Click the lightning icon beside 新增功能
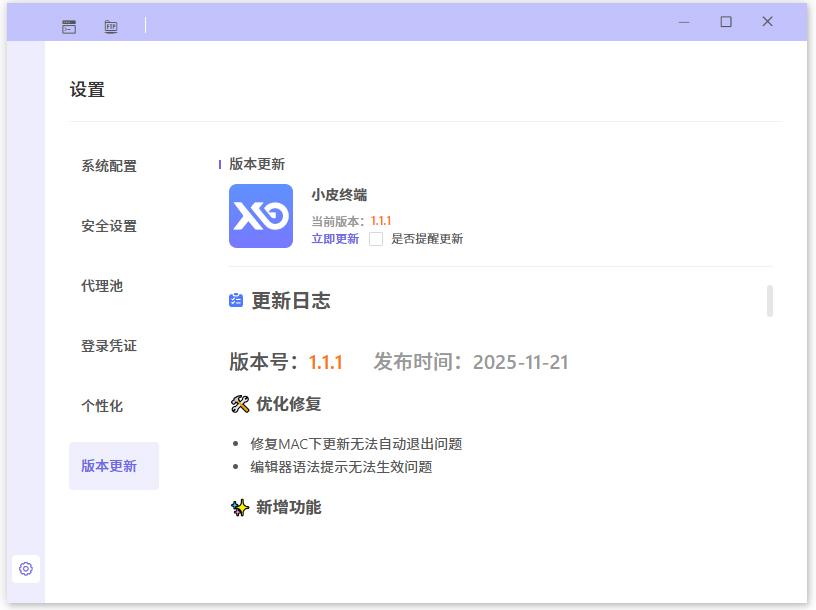Image resolution: width=816 pixels, height=610 pixels. coord(239,507)
